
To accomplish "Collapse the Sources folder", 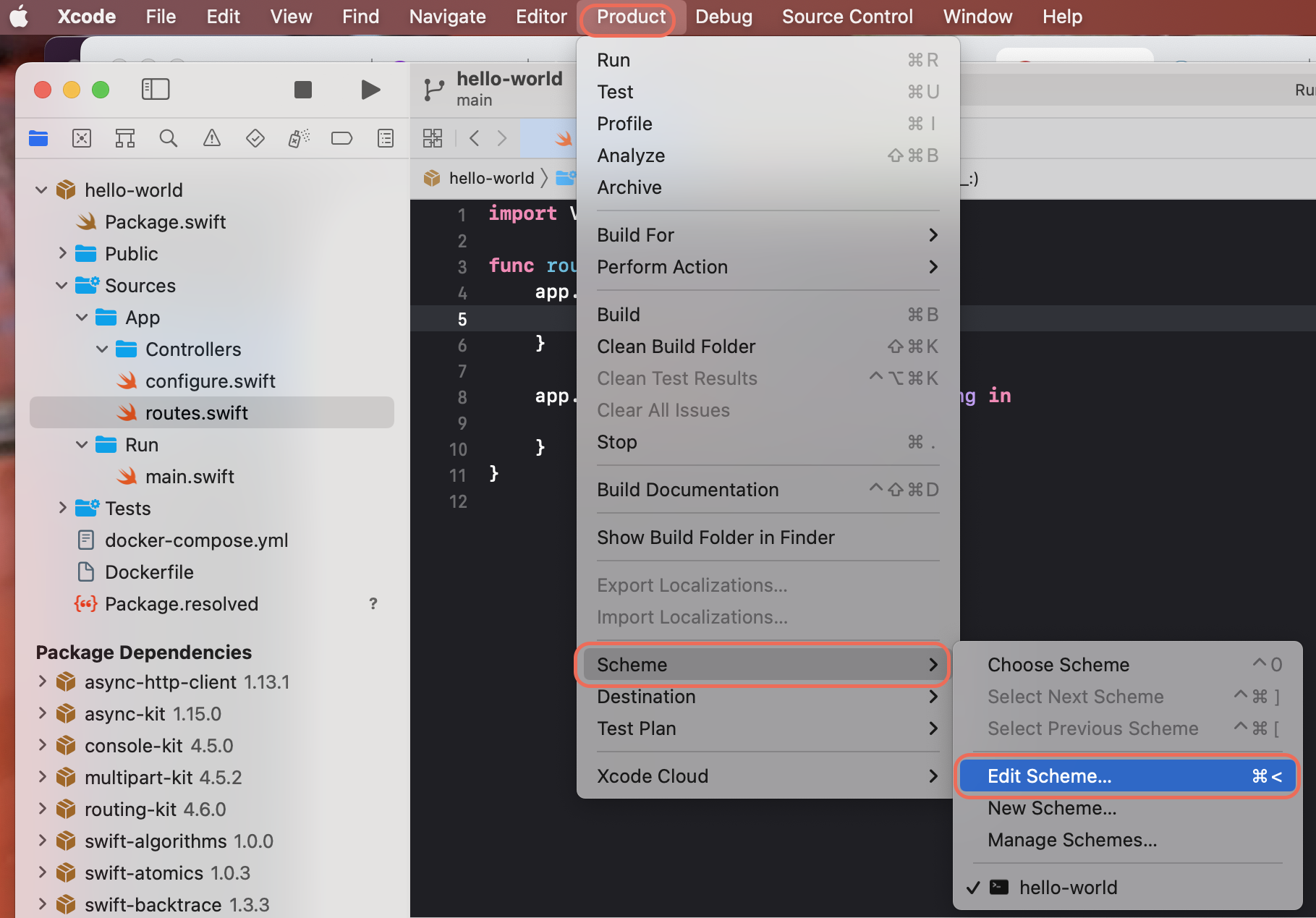I will coord(61,285).
